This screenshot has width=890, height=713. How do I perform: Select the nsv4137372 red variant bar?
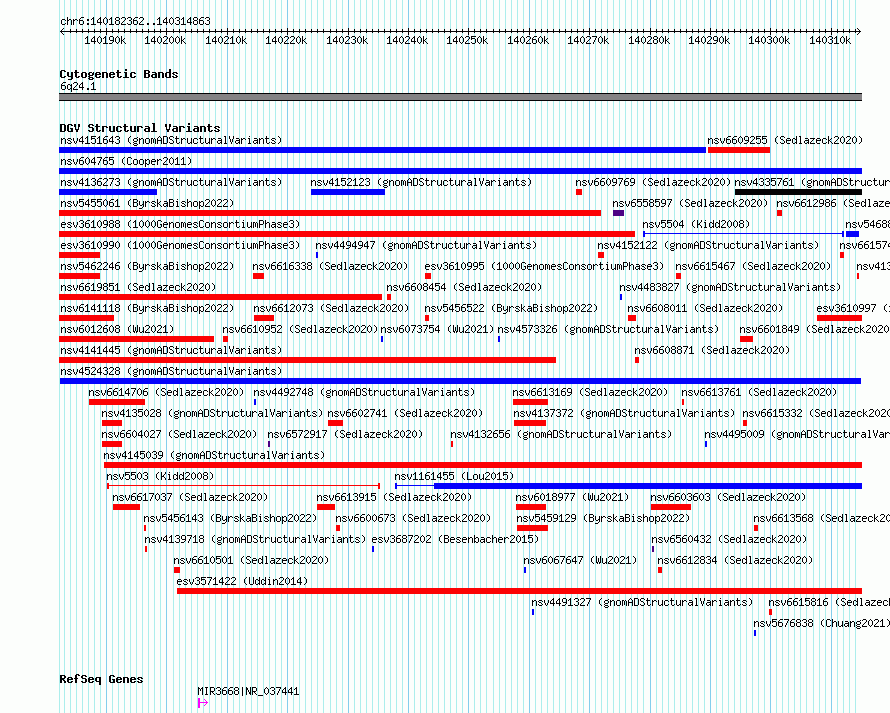pyautogui.click(x=530, y=423)
